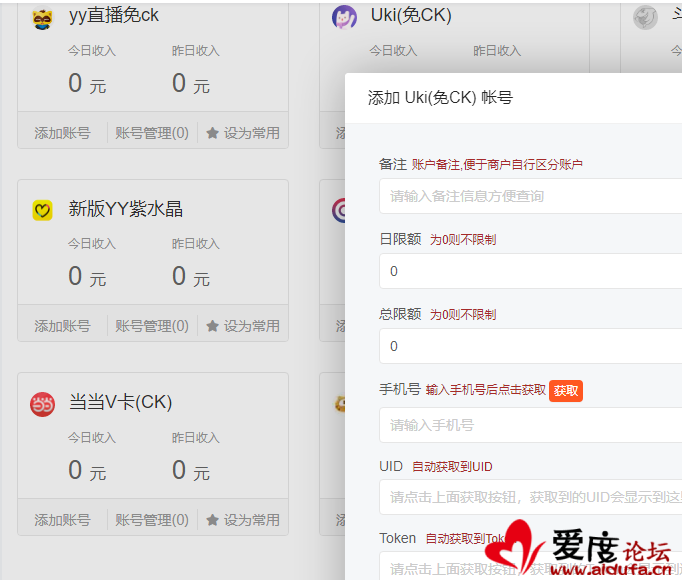
Task: Click the star icon in 新版YY紫水晶 card
Action: [x=212, y=326]
